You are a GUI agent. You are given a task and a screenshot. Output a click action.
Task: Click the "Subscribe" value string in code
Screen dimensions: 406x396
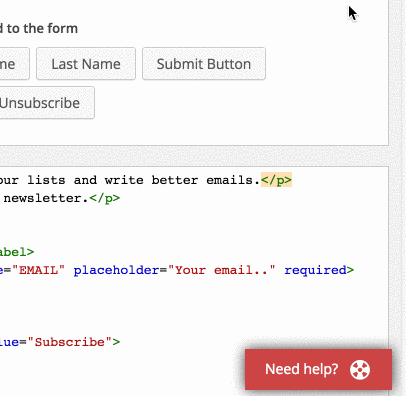tap(70, 342)
